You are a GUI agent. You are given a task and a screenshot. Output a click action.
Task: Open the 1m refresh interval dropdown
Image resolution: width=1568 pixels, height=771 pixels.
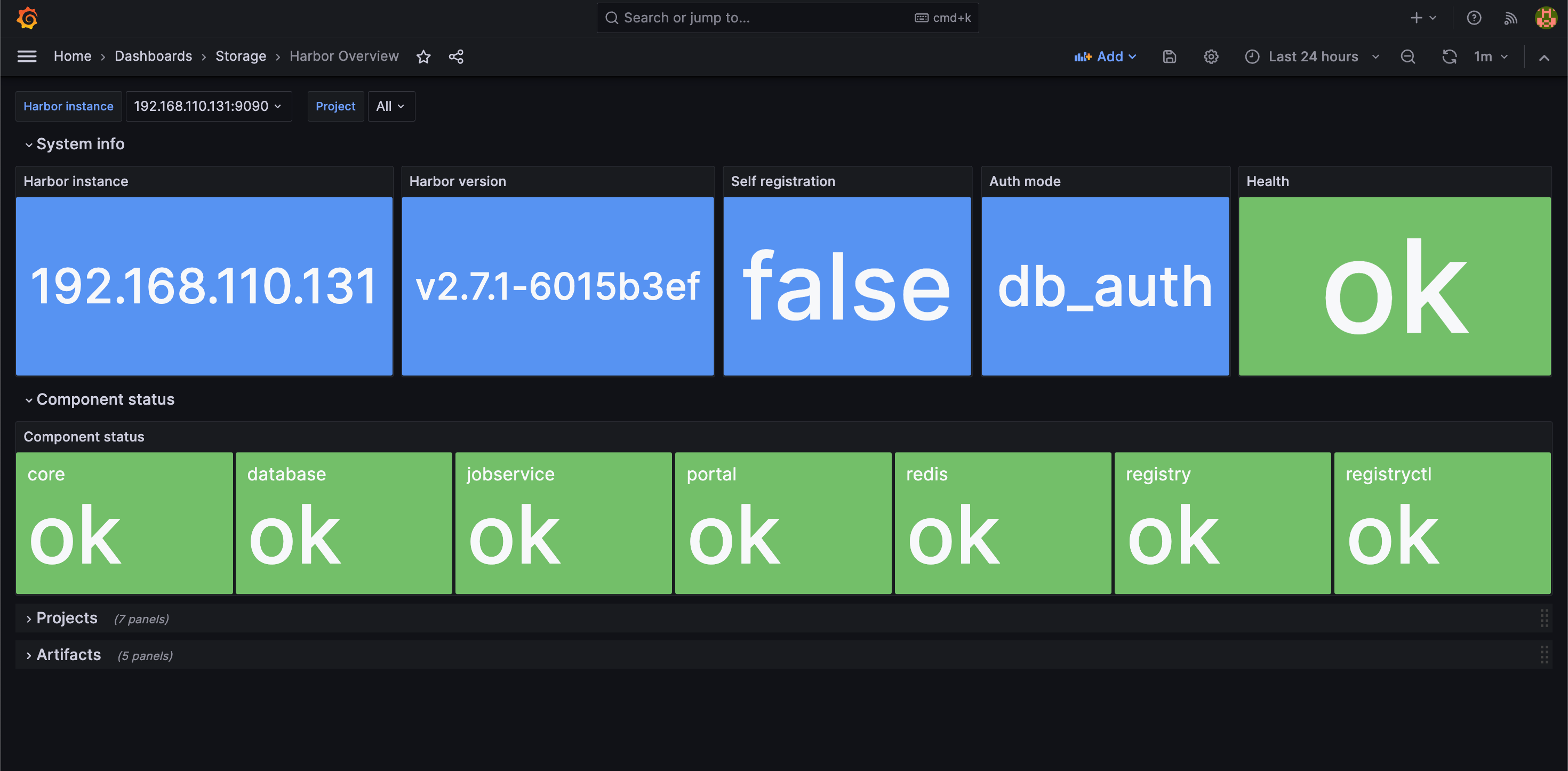tap(1490, 57)
